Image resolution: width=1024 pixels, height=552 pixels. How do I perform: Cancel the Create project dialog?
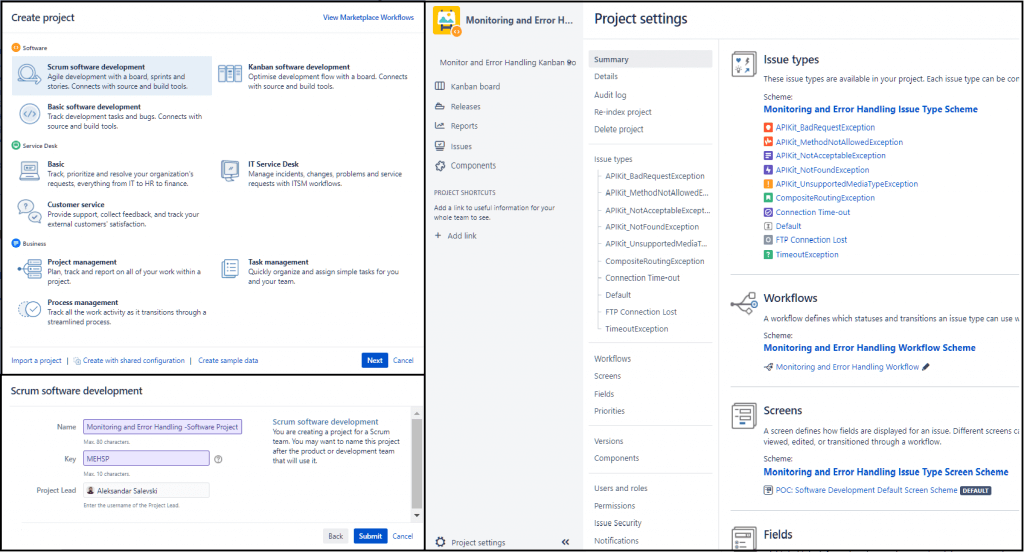coord(403,361)
